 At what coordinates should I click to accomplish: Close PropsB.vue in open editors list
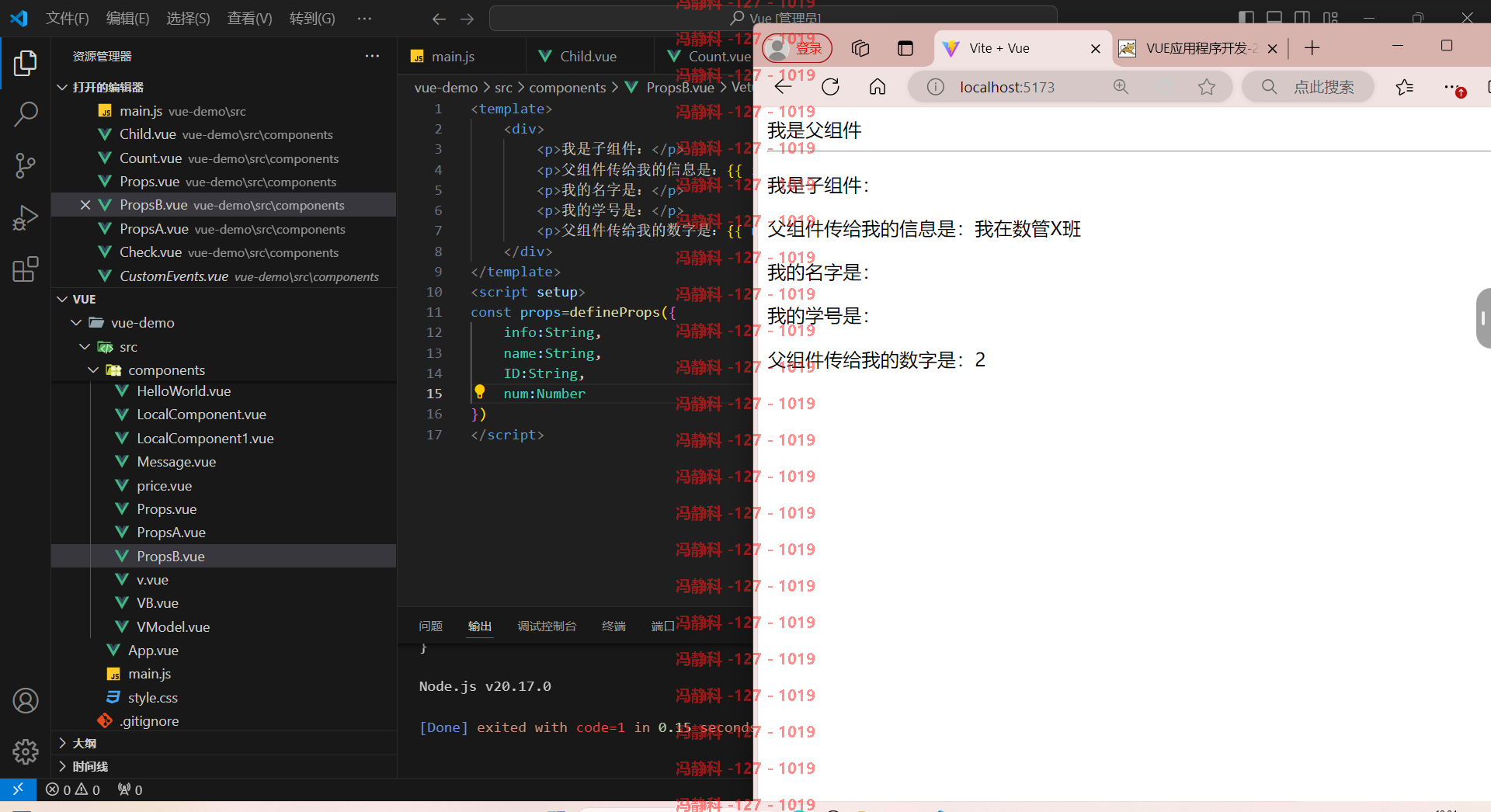click(x=85, y=205)
